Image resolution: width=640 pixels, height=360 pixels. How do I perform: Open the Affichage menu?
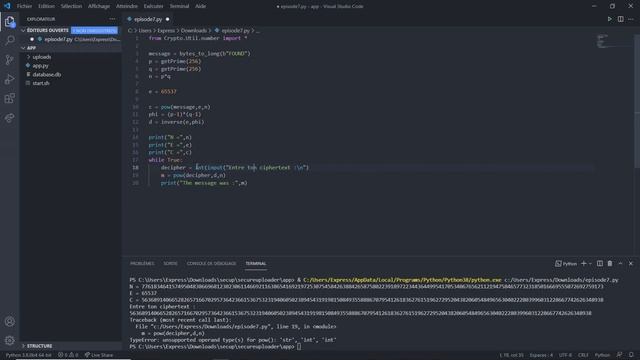[x=99, y=6]
